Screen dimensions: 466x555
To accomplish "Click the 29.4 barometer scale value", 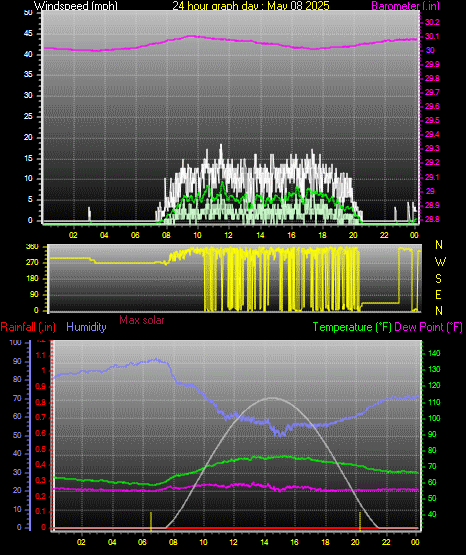I will pos(432,134).
